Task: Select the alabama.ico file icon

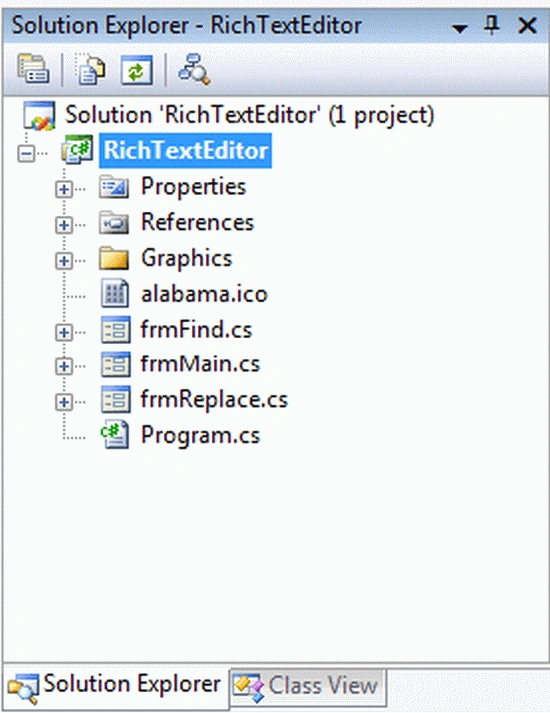Action: (115, 292)
